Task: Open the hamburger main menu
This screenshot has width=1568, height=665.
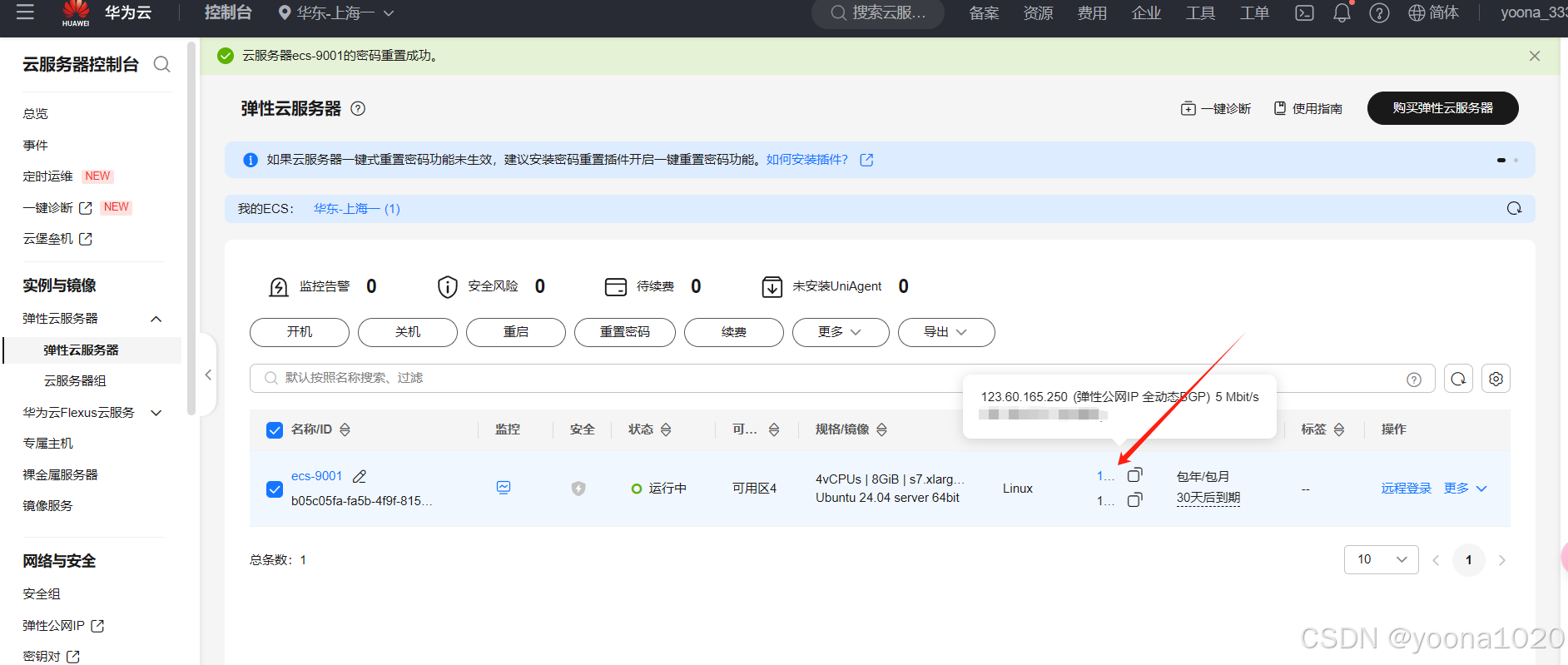Action: (x=25, y=12)
